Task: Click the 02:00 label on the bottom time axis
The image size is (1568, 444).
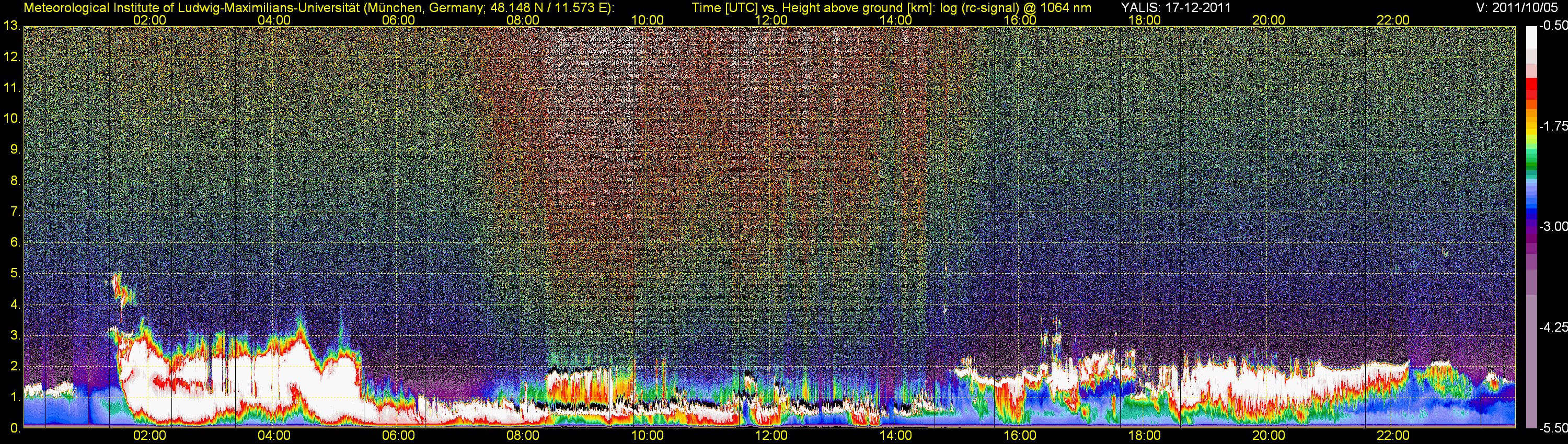Action: point(149,436)
